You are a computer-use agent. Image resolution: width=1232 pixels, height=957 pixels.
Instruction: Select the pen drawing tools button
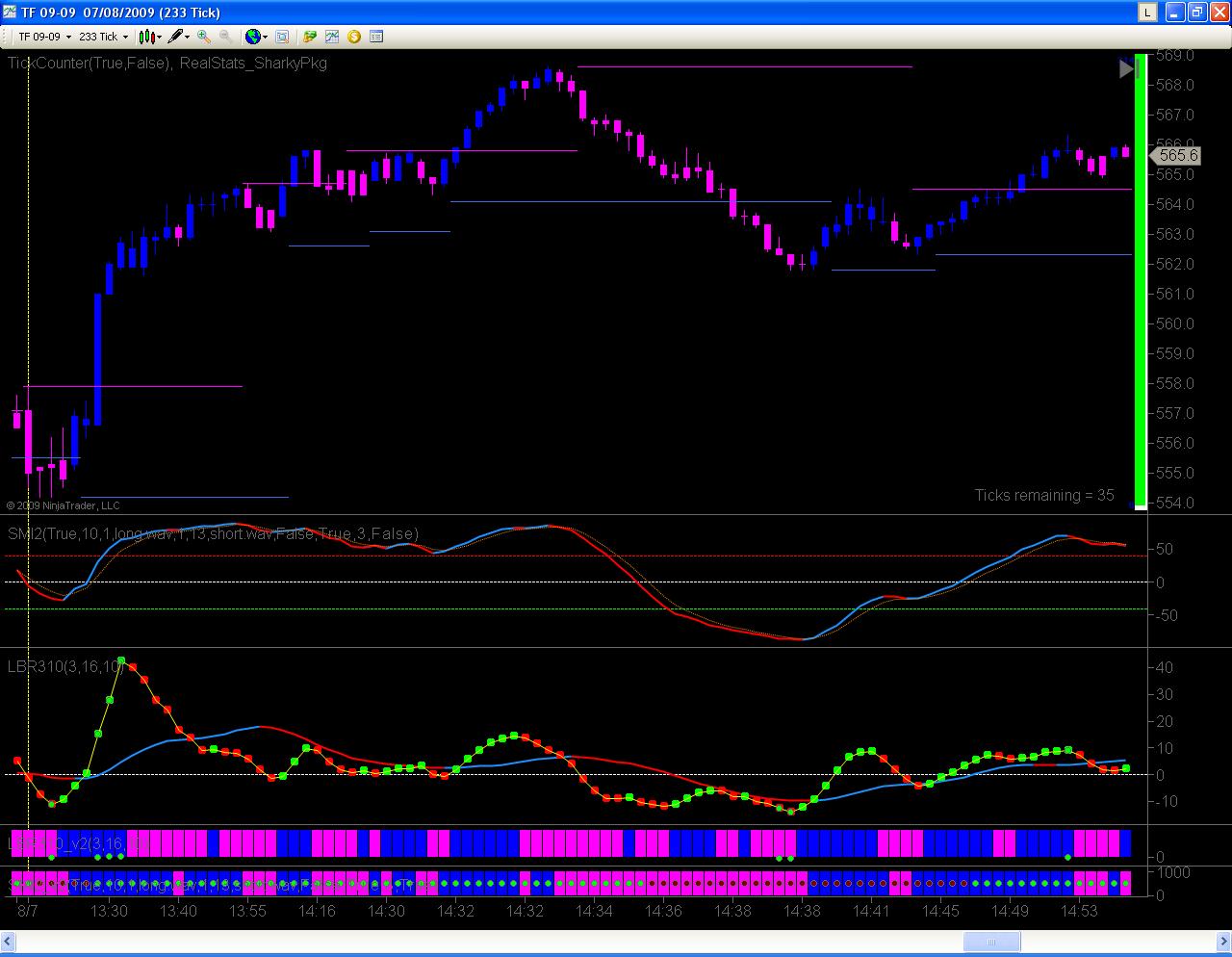click(x=179, y=37)
